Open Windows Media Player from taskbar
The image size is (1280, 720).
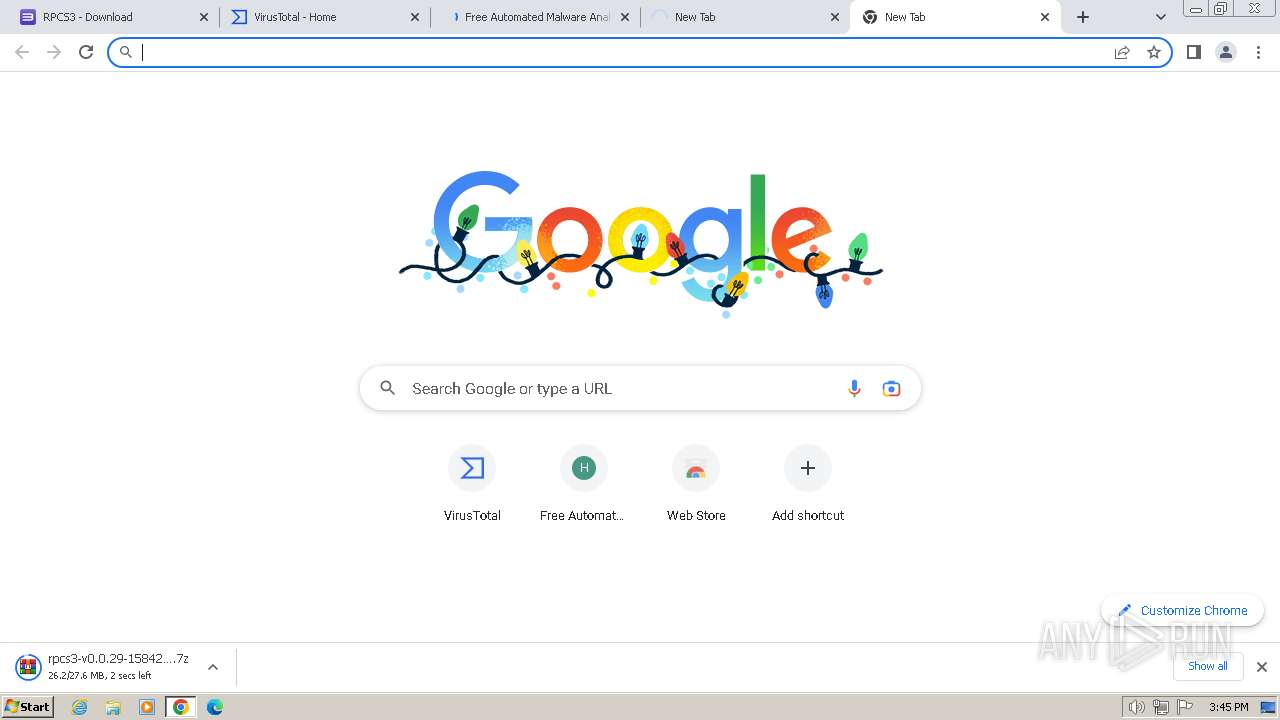pos(147,707)
